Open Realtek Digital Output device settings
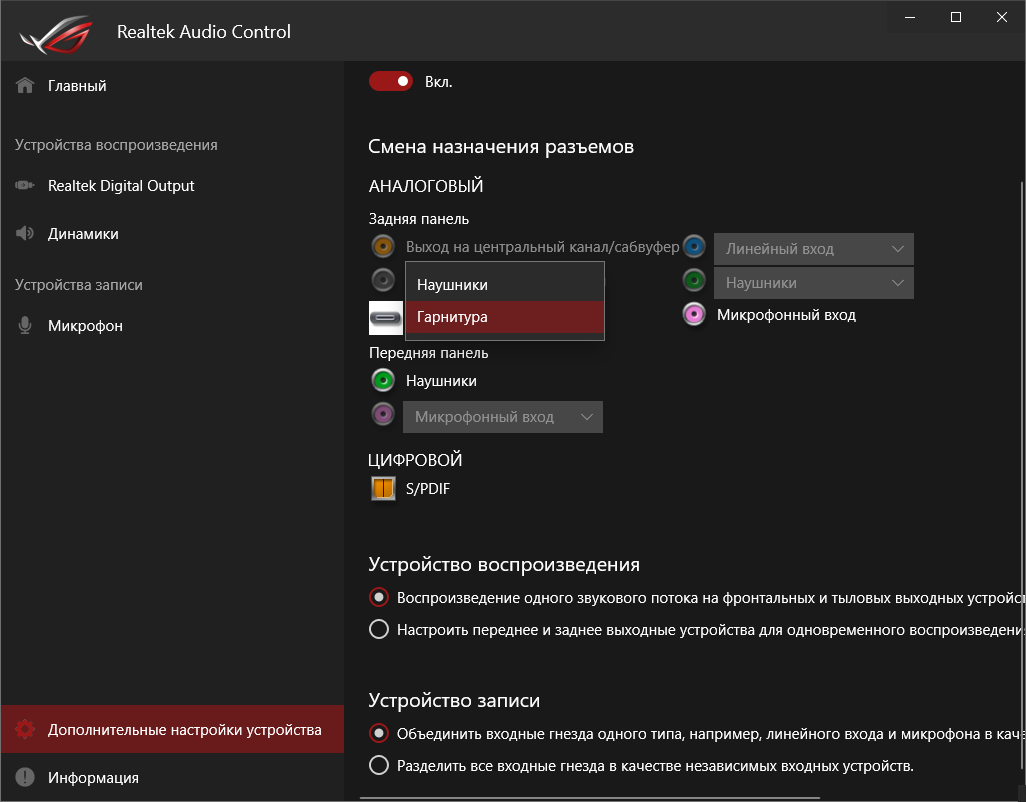This screenshot has width=1026, height=802. pos(121,186)
